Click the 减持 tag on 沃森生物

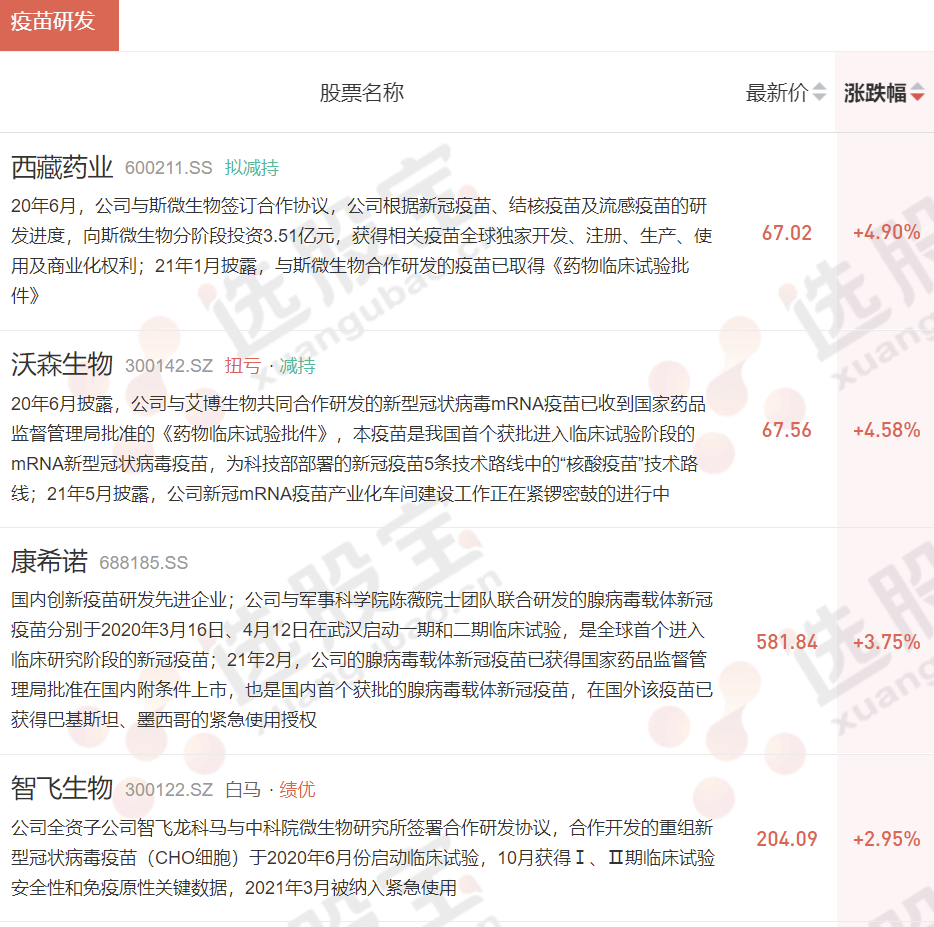pos(297,365)
